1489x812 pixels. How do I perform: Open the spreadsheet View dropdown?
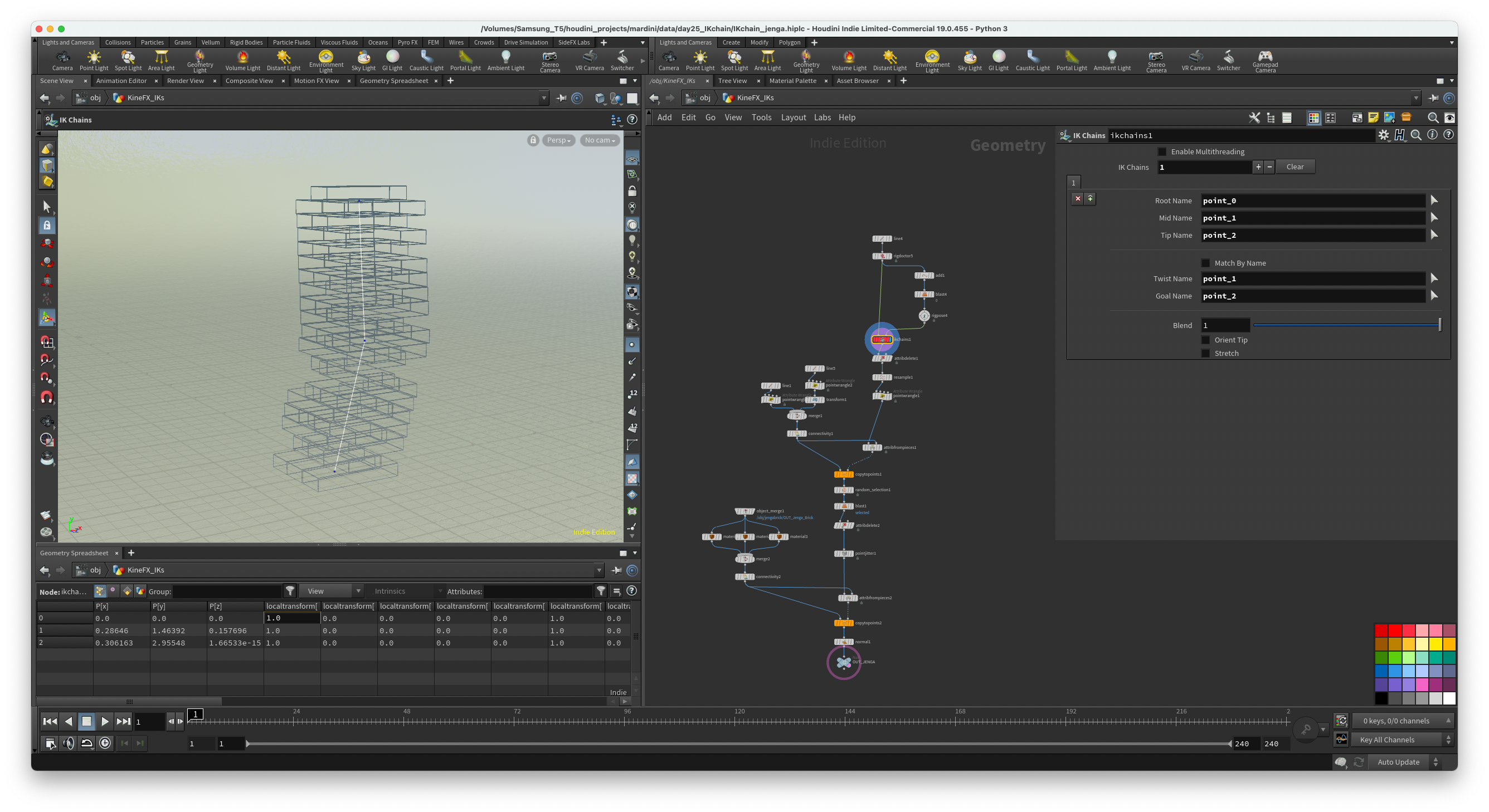point(334,591)
